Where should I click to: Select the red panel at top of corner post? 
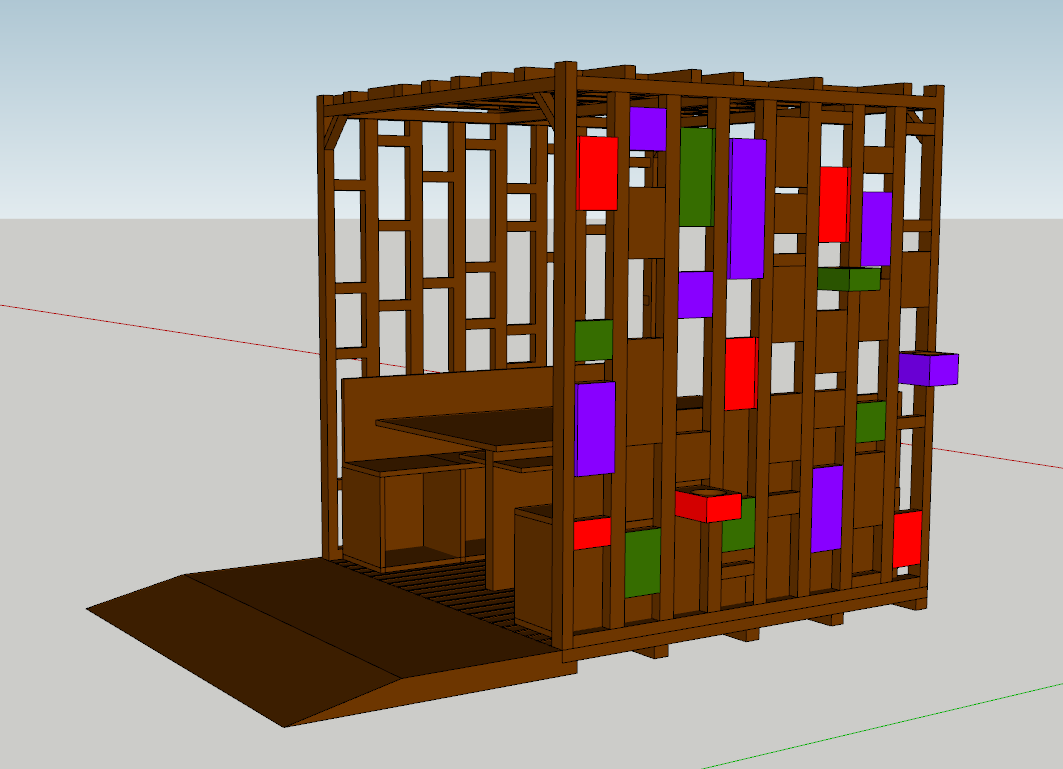597,173
